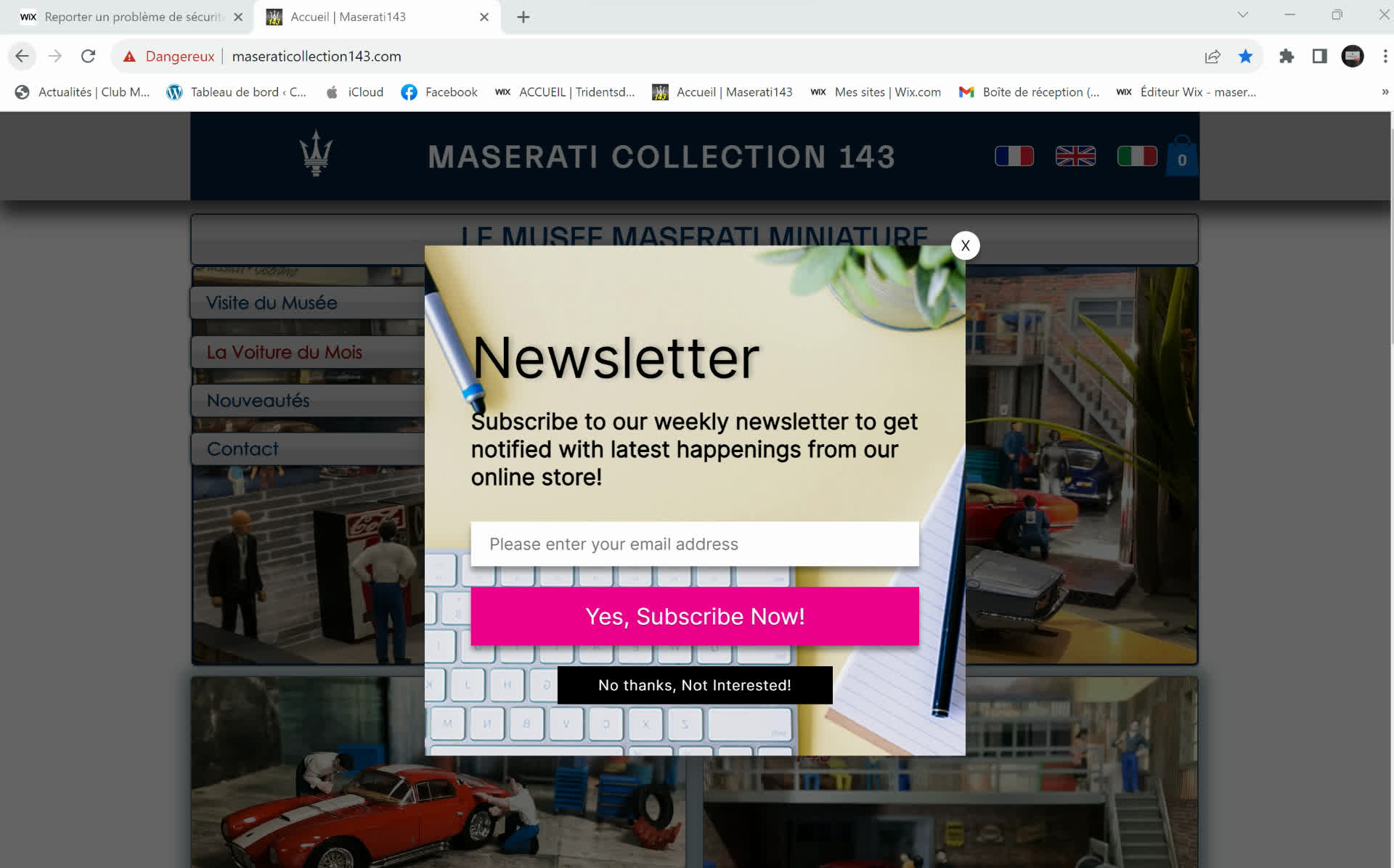Select the Italian flag icon
Screen dimensions: 1394x868
pos(1136,156)
